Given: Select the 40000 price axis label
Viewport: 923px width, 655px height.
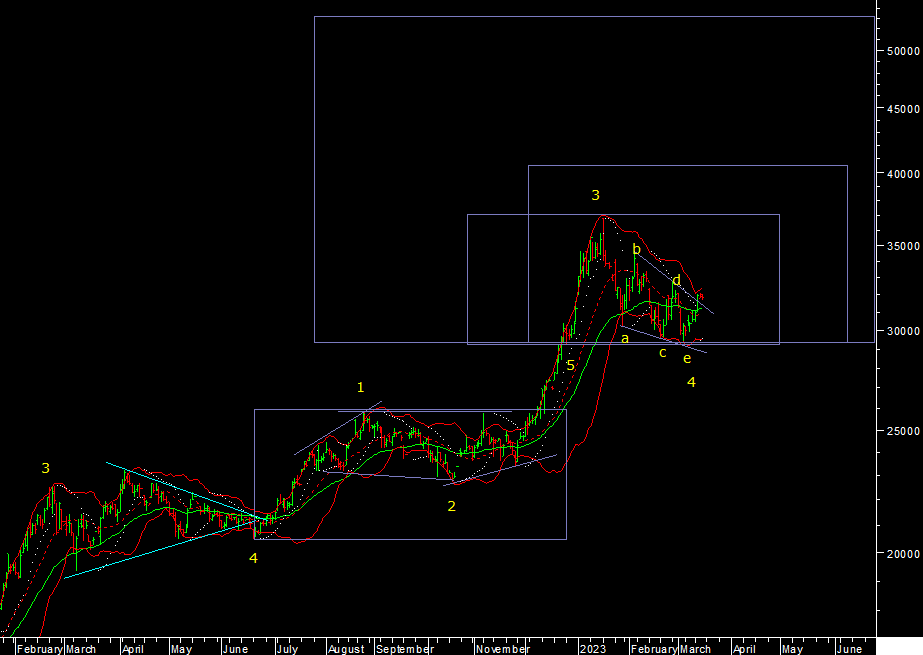Looking at the screenshot, I should 903,174.
